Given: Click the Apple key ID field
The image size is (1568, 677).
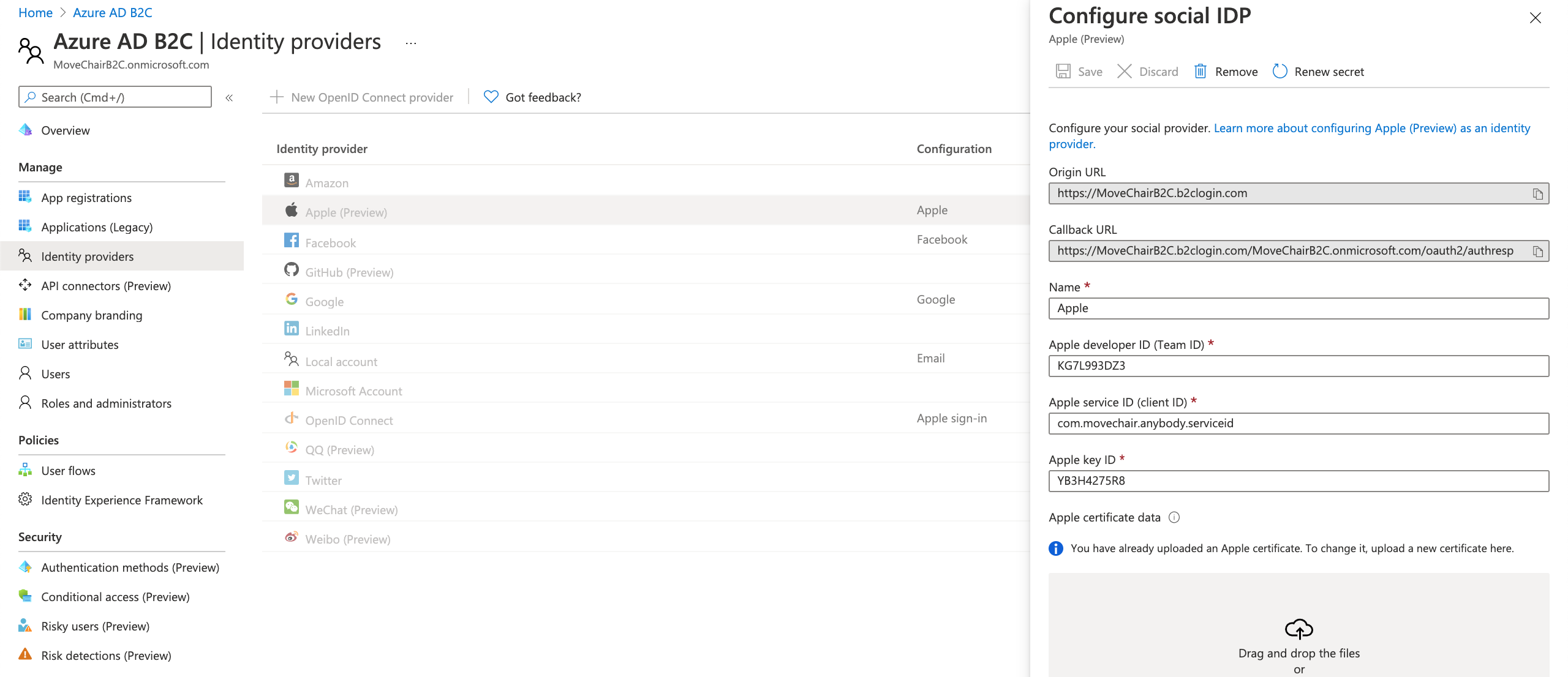Looking at the screenshot, I should (x=1298, y=481).
